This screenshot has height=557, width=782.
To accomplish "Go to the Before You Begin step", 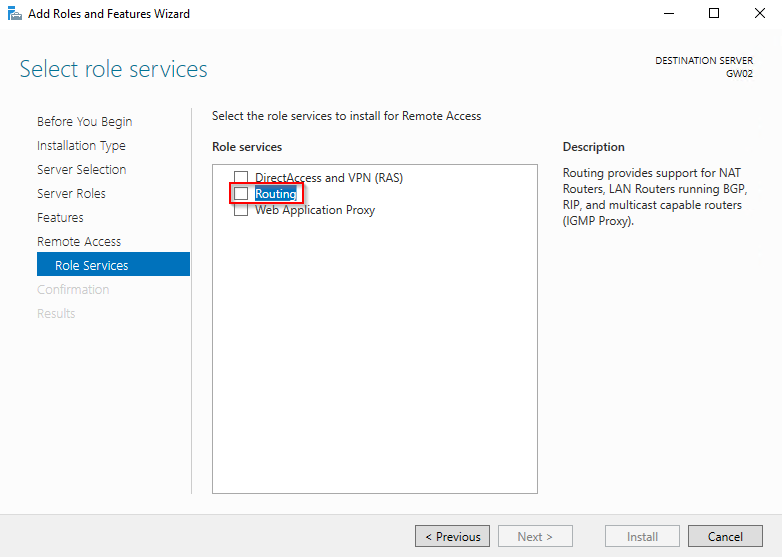I will [84, 122].
